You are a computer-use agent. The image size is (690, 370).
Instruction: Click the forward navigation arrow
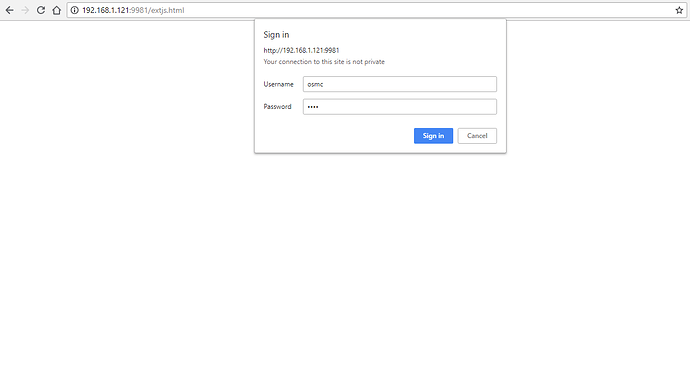coord(25,10)
